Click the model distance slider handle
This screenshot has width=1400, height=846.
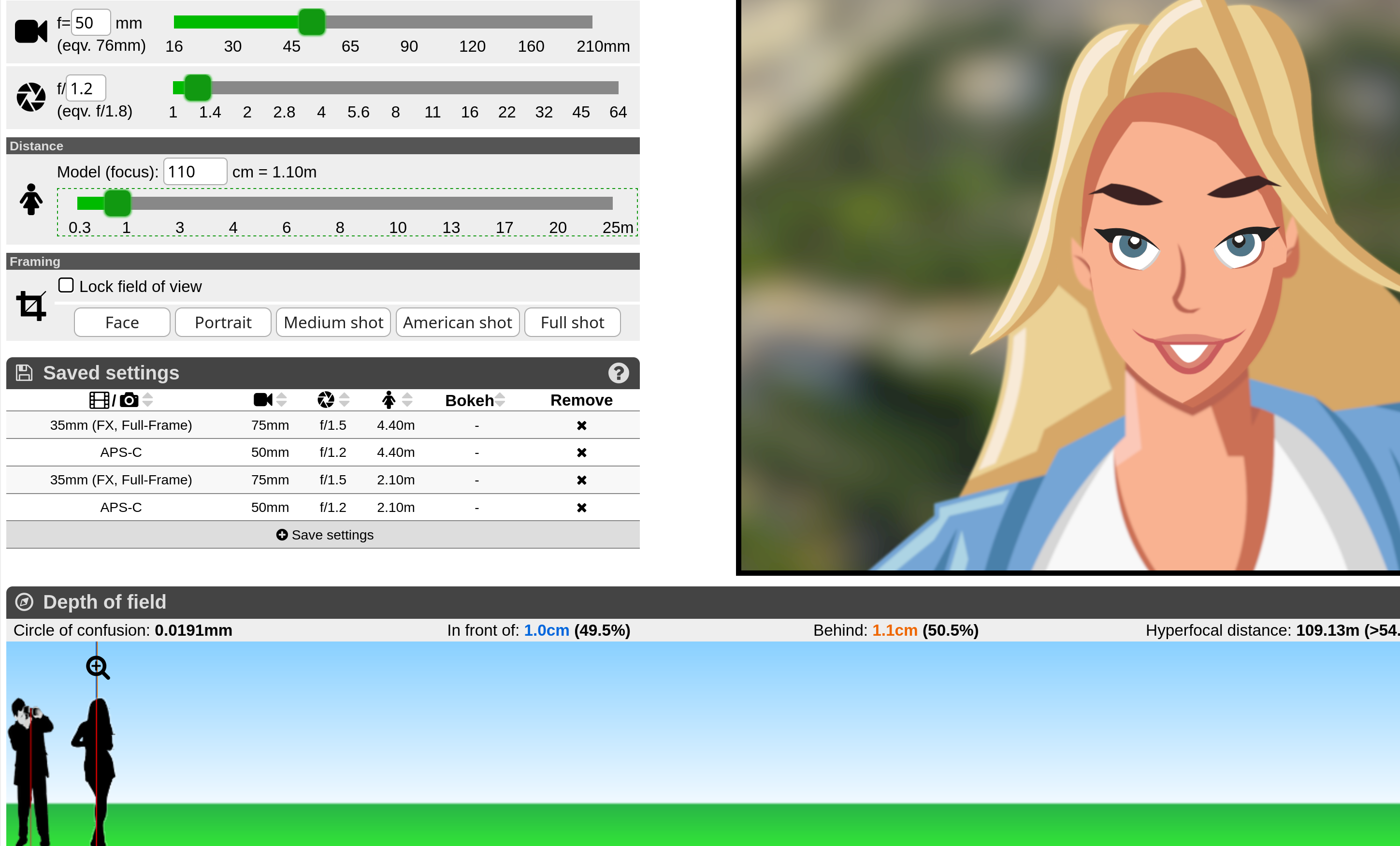(x=117, y=203)
